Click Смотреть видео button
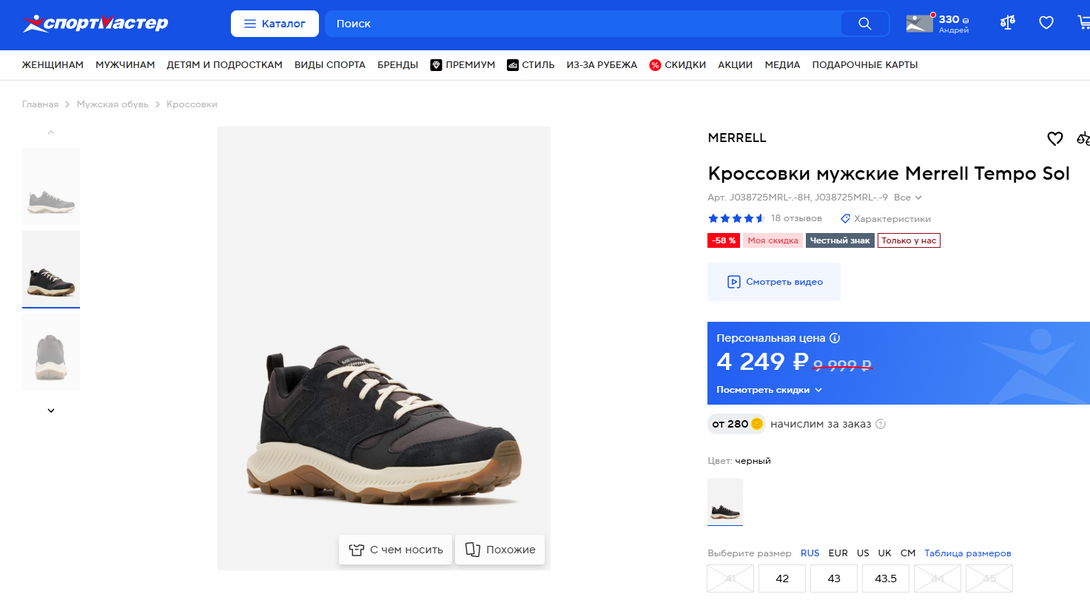Viewport: 1090px width, 614px height. [x=774, y=282]
